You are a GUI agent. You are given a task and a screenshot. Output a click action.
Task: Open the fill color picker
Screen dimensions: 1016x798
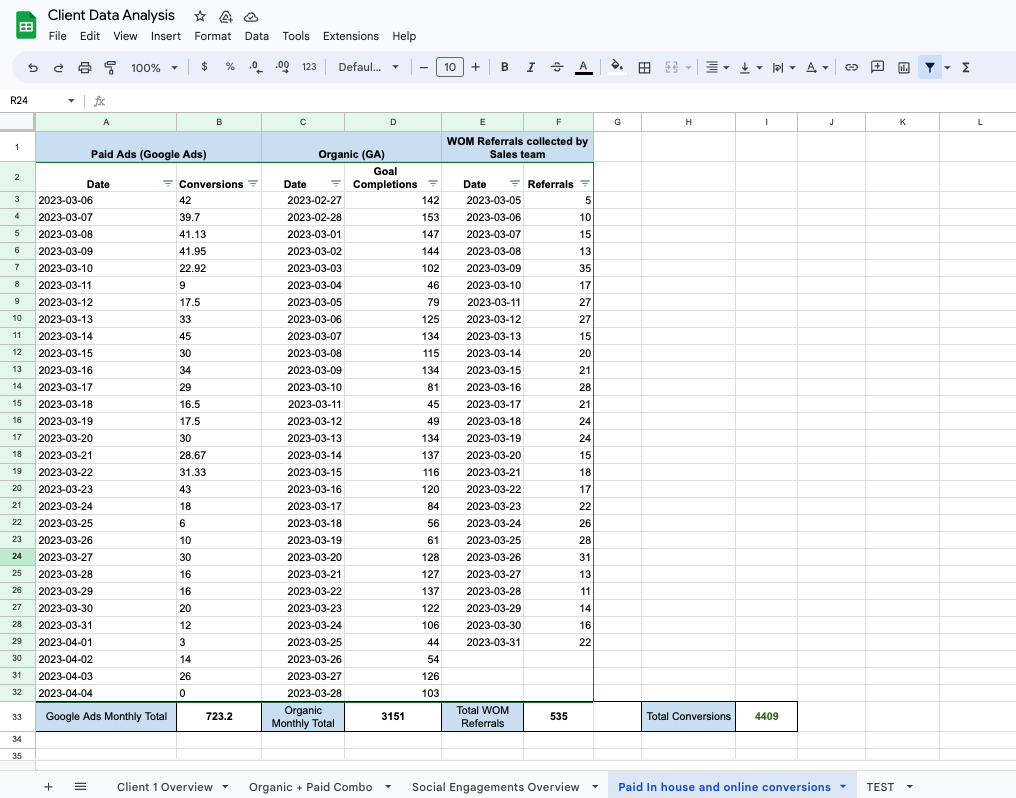click(617, 67)
